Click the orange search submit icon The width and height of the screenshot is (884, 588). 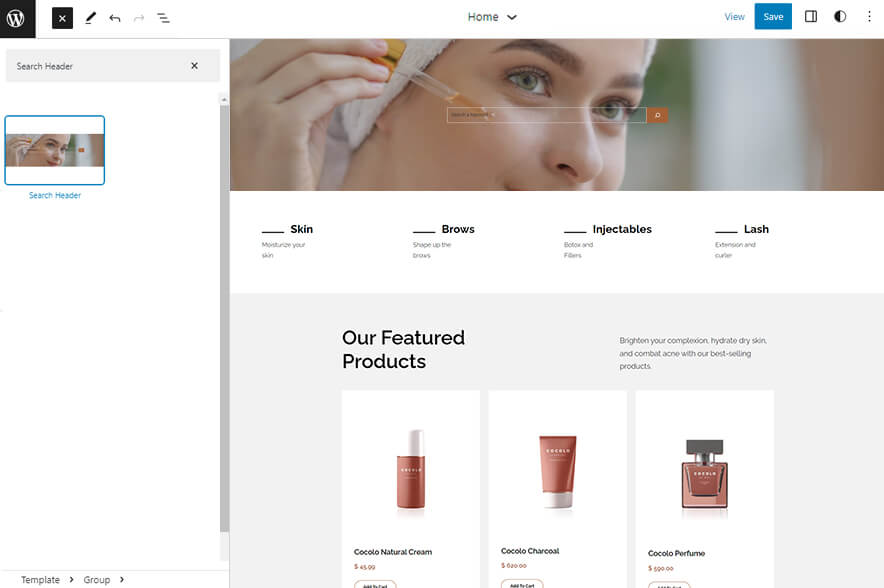657,114
